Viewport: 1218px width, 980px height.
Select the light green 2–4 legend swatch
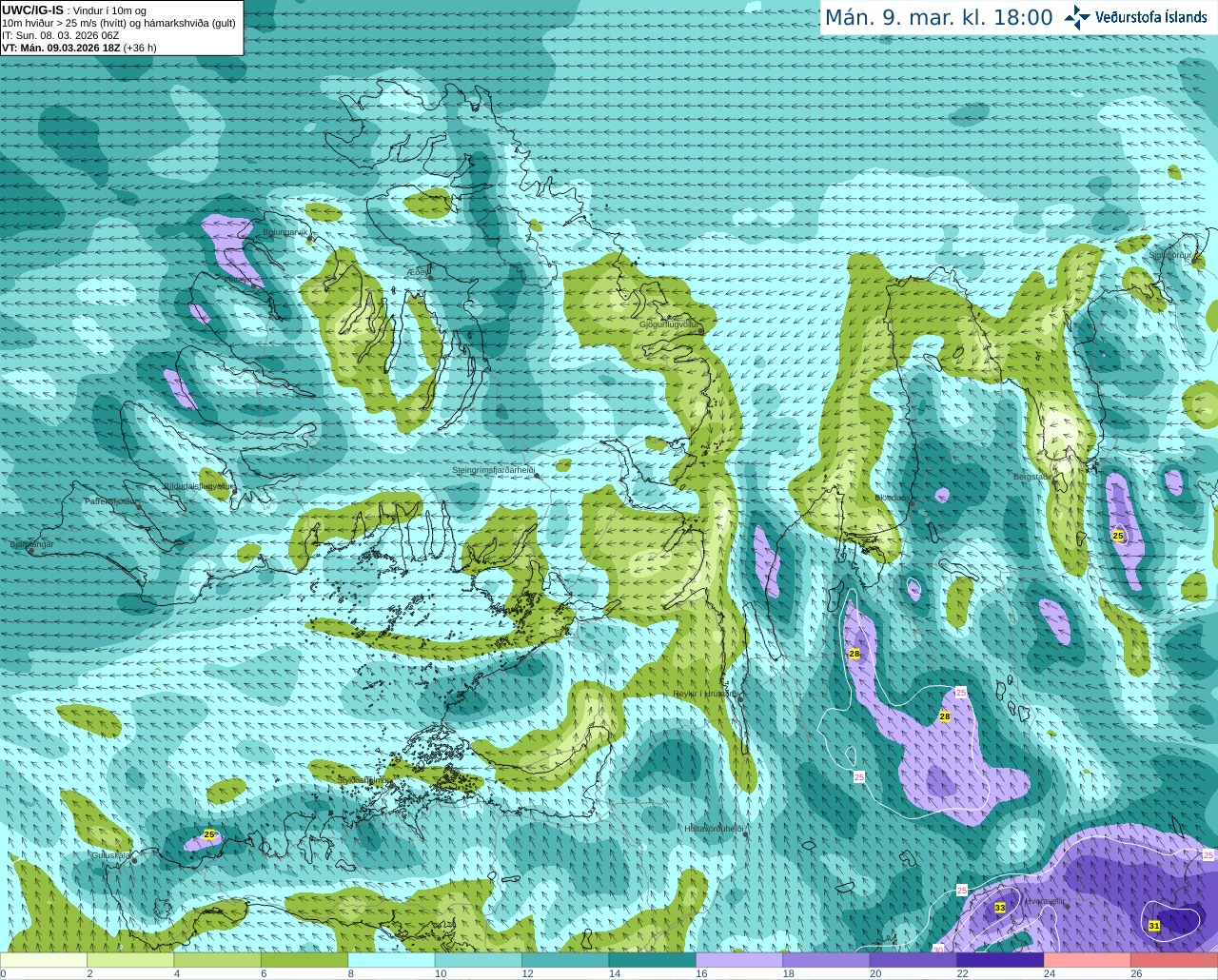tap(131, 960)
